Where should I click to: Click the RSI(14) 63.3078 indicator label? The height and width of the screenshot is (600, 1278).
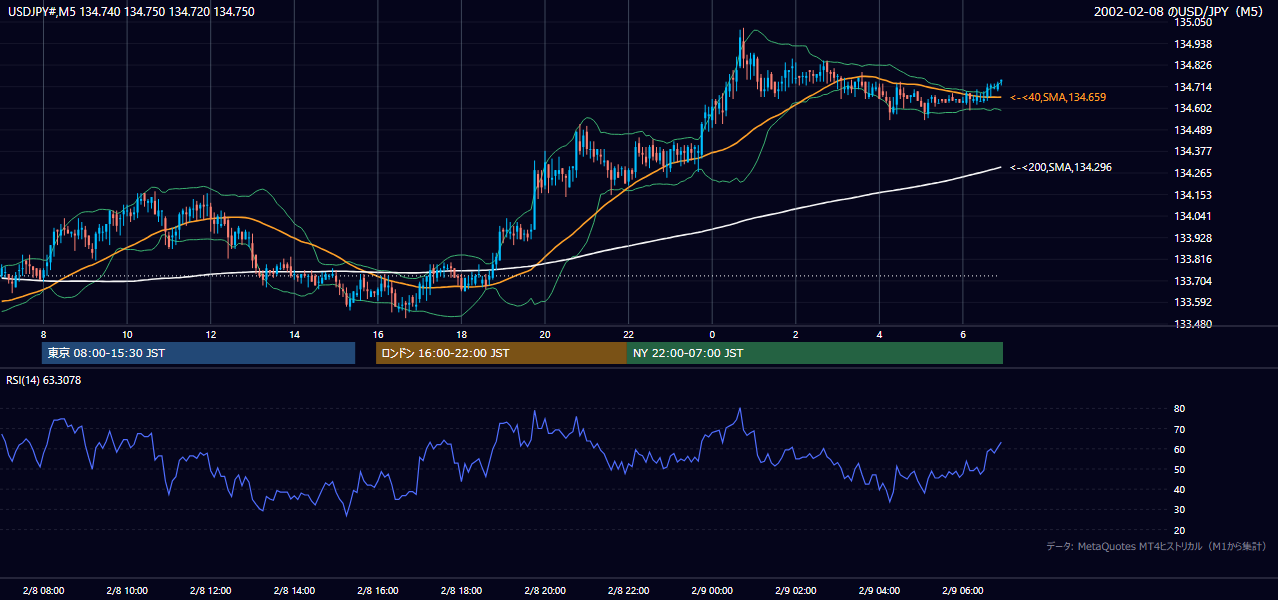(44, 380)
